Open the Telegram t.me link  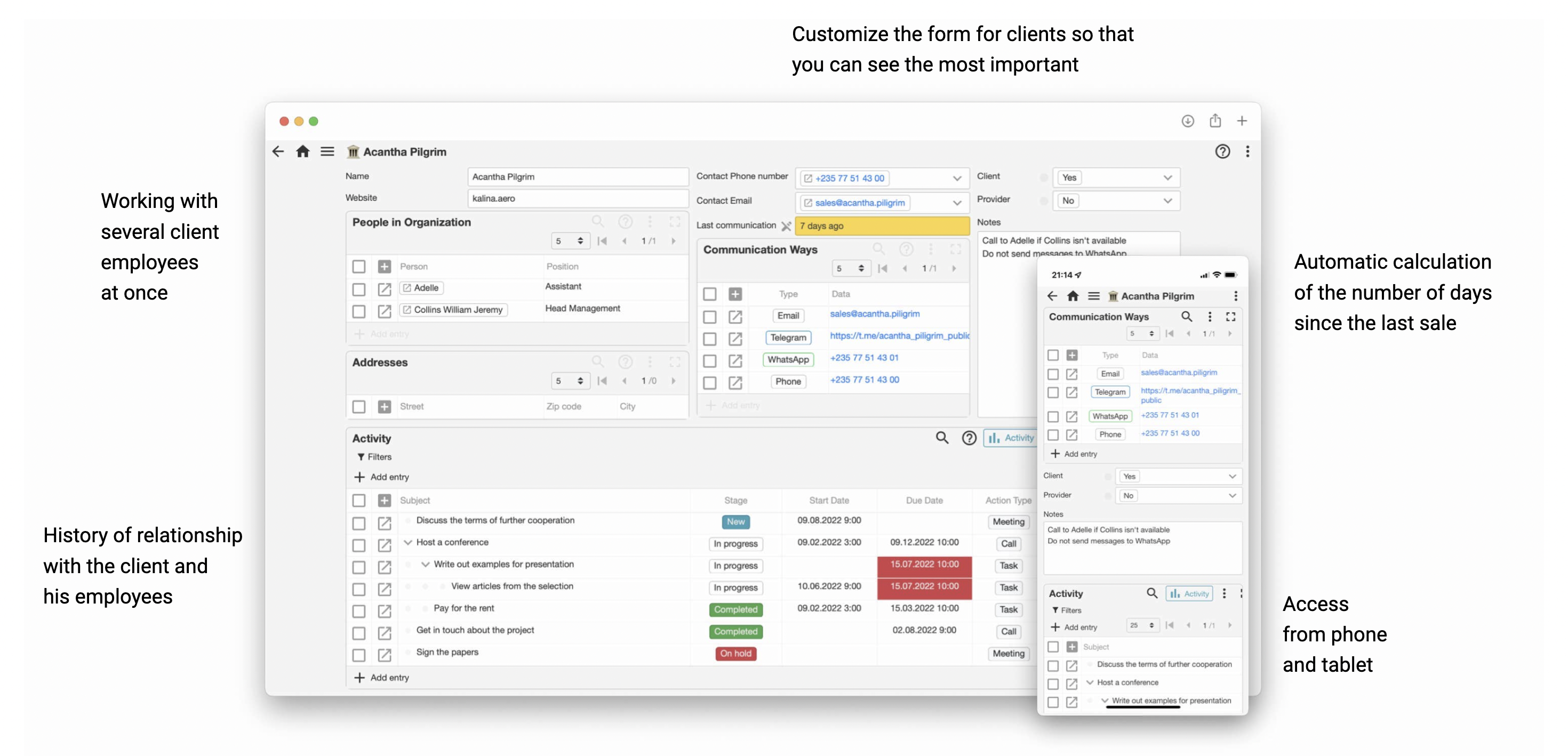[899, 336]
